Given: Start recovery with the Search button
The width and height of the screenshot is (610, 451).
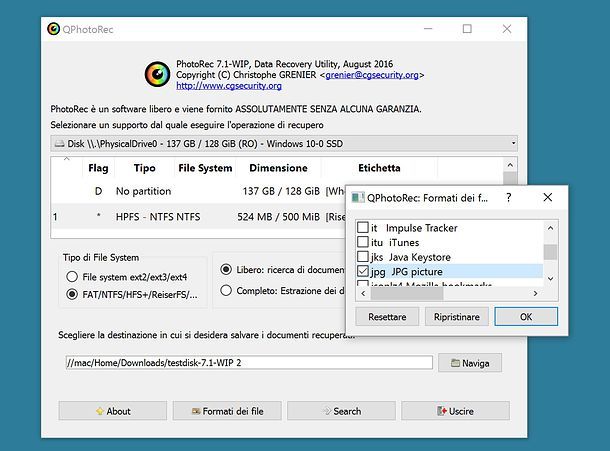Looking at the screenshot, I should point(341,411).
